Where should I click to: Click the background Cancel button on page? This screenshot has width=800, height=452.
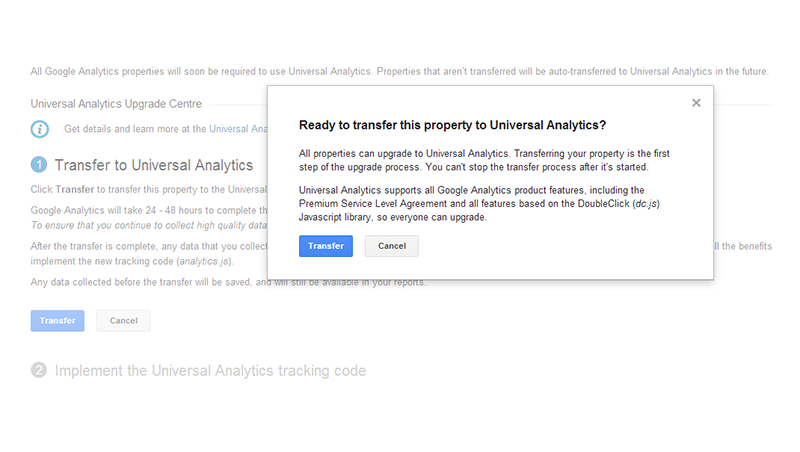pos(123,321)
